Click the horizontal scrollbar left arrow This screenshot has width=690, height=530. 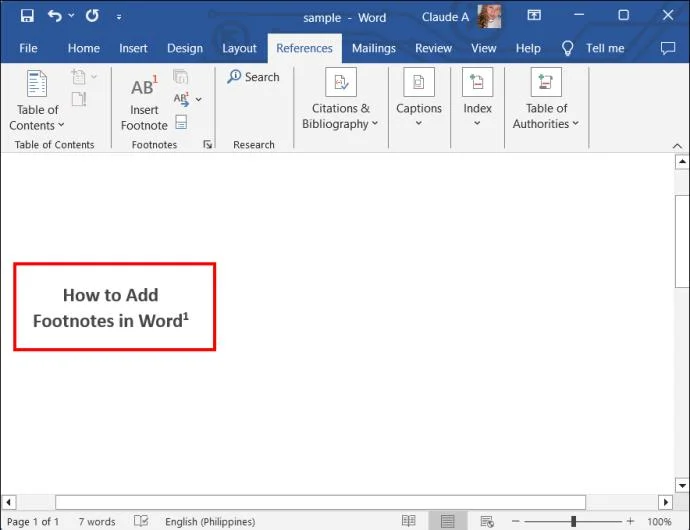click(x=9, y=502)
